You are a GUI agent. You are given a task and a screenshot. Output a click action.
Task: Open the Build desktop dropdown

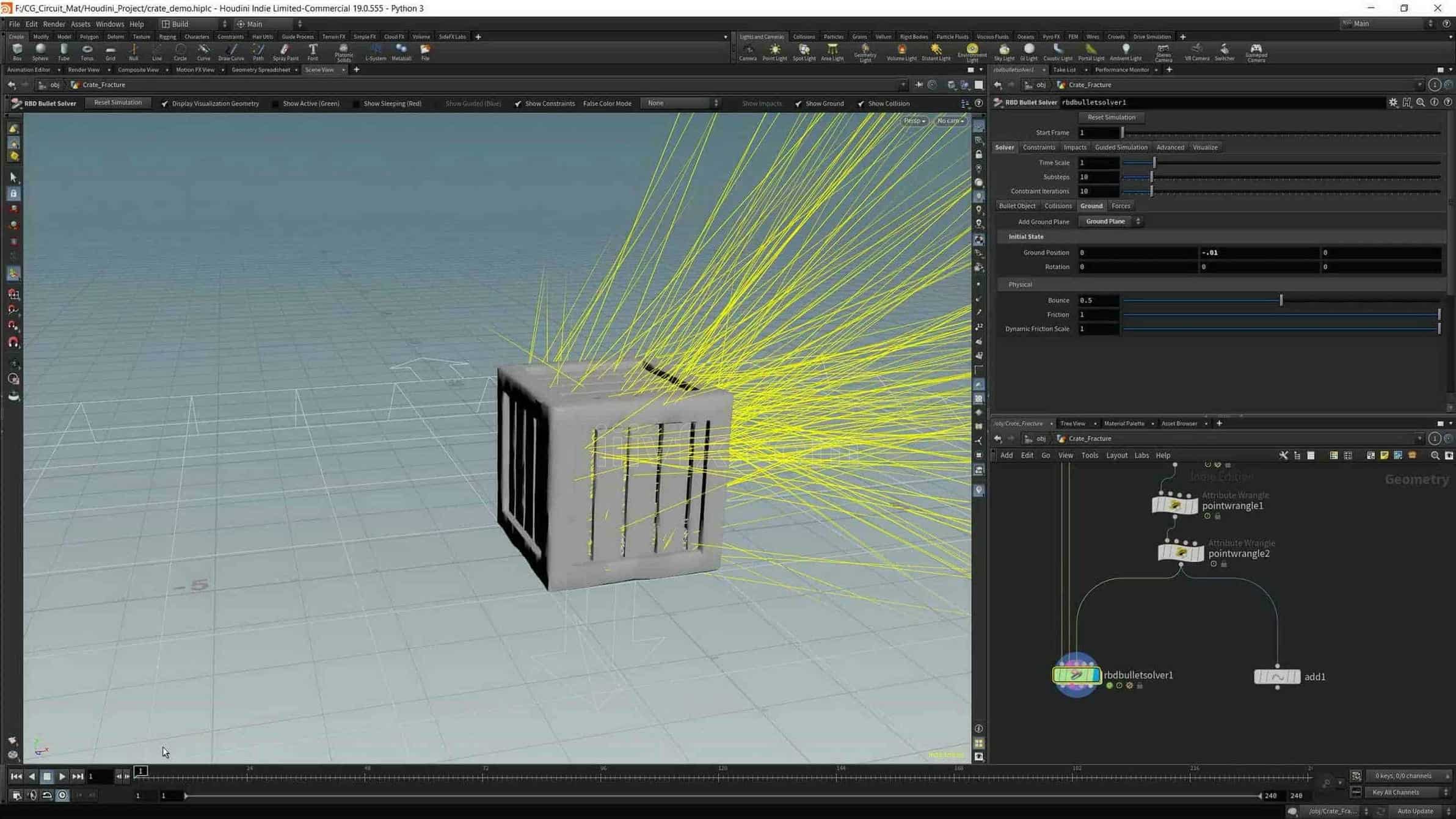(x=194, y=24)
